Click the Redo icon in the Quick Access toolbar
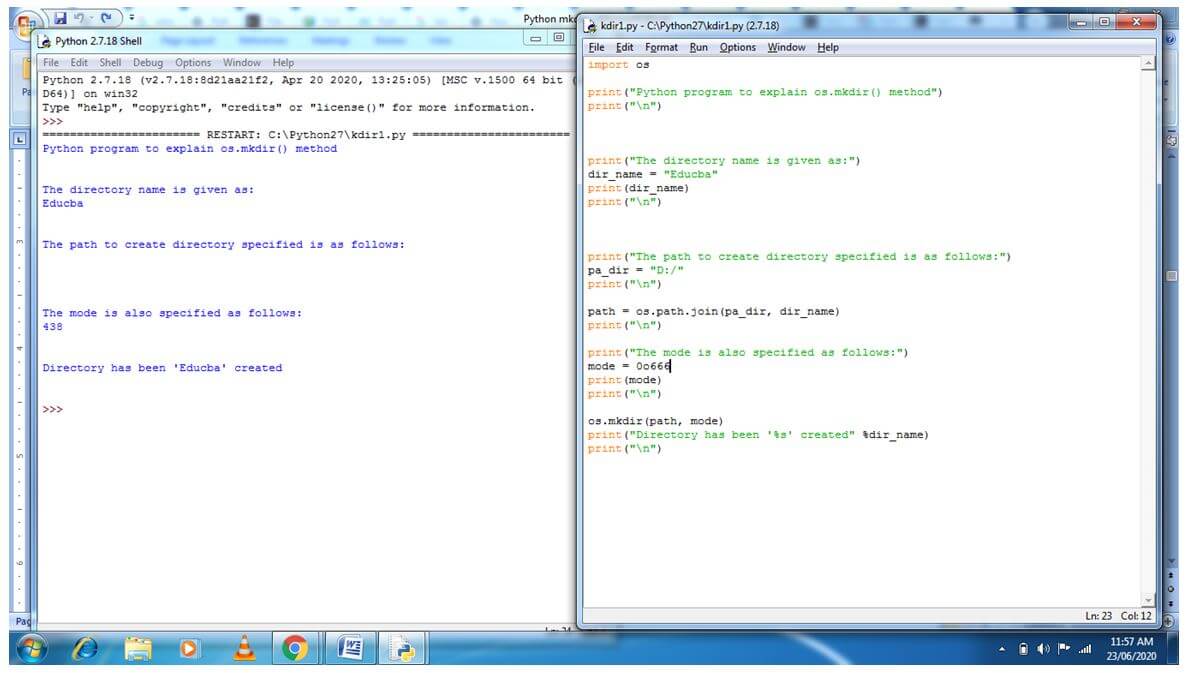 click(x=106, y=17)
